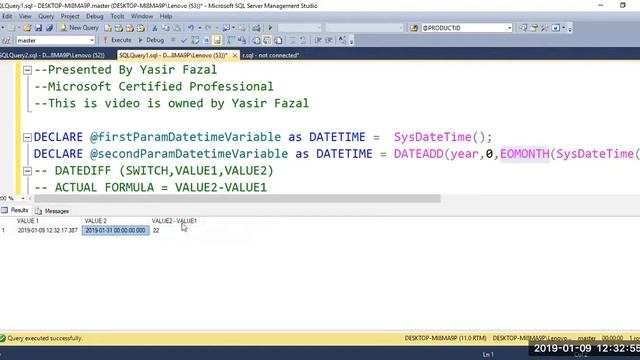
Task: Open the SQL Editor toolbar overflow arrow
Action: [x=351, y=41]
